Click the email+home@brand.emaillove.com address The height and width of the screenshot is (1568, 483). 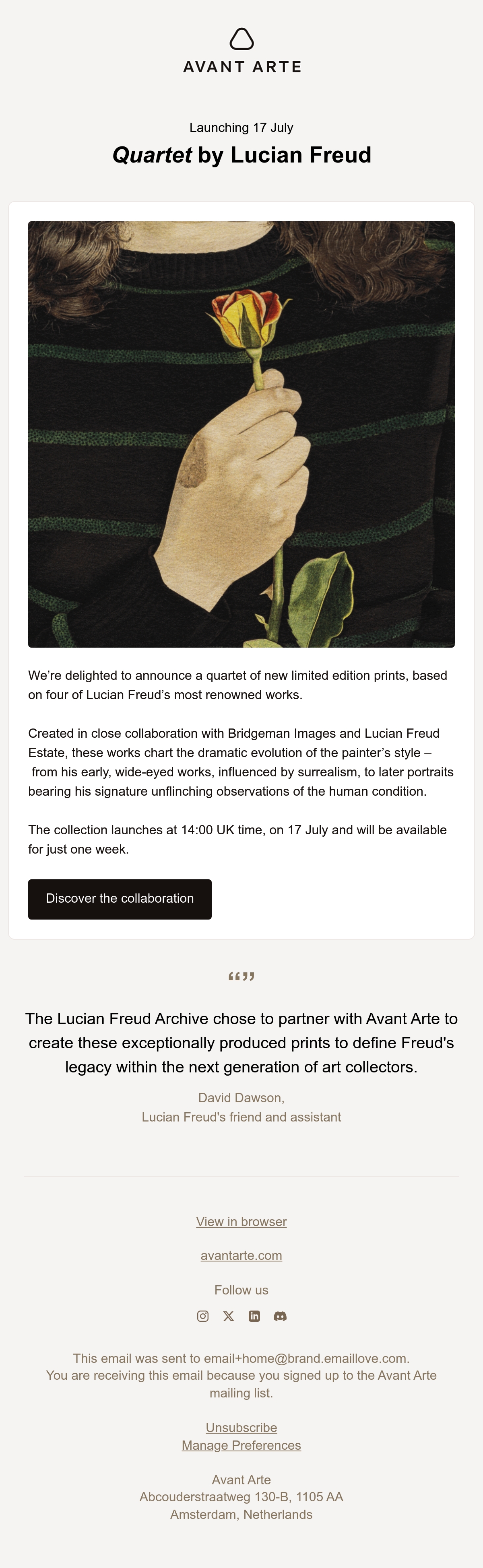(305, 1358)
